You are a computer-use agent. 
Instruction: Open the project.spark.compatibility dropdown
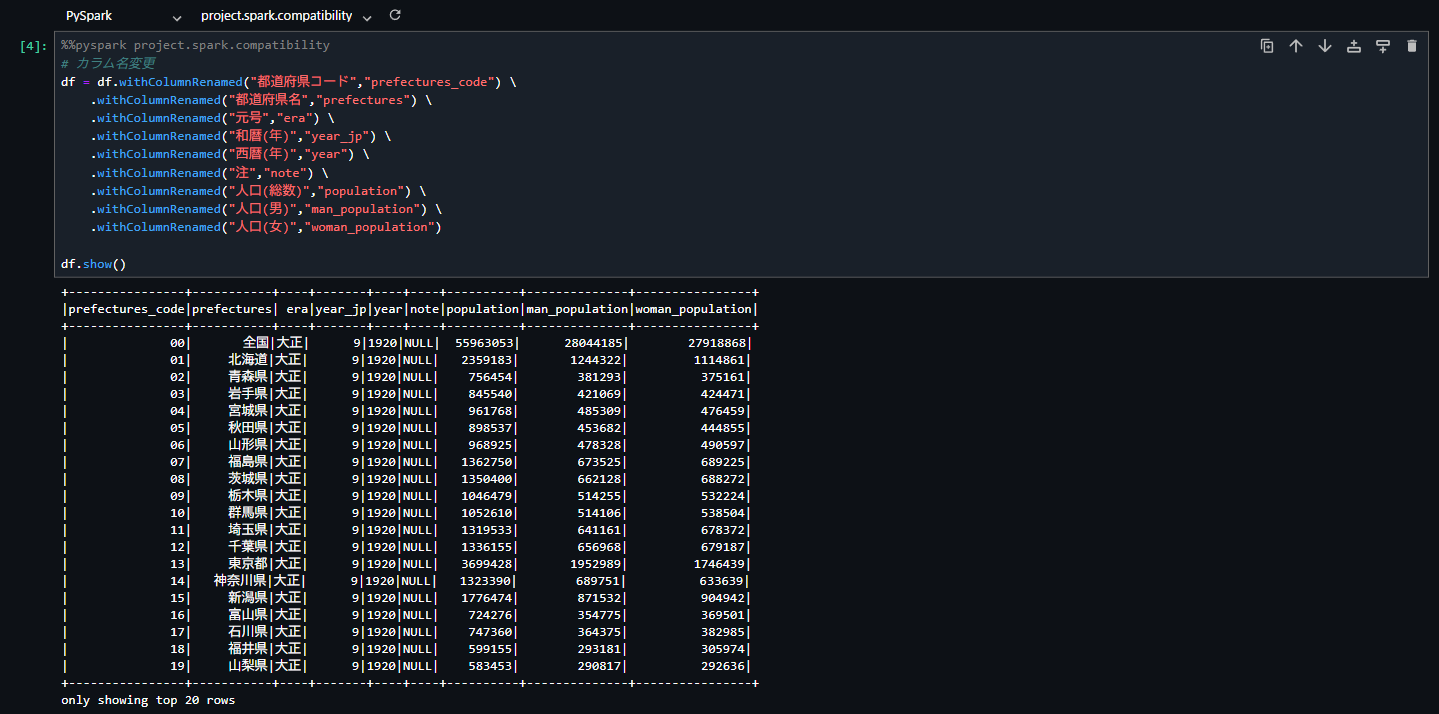286,16
